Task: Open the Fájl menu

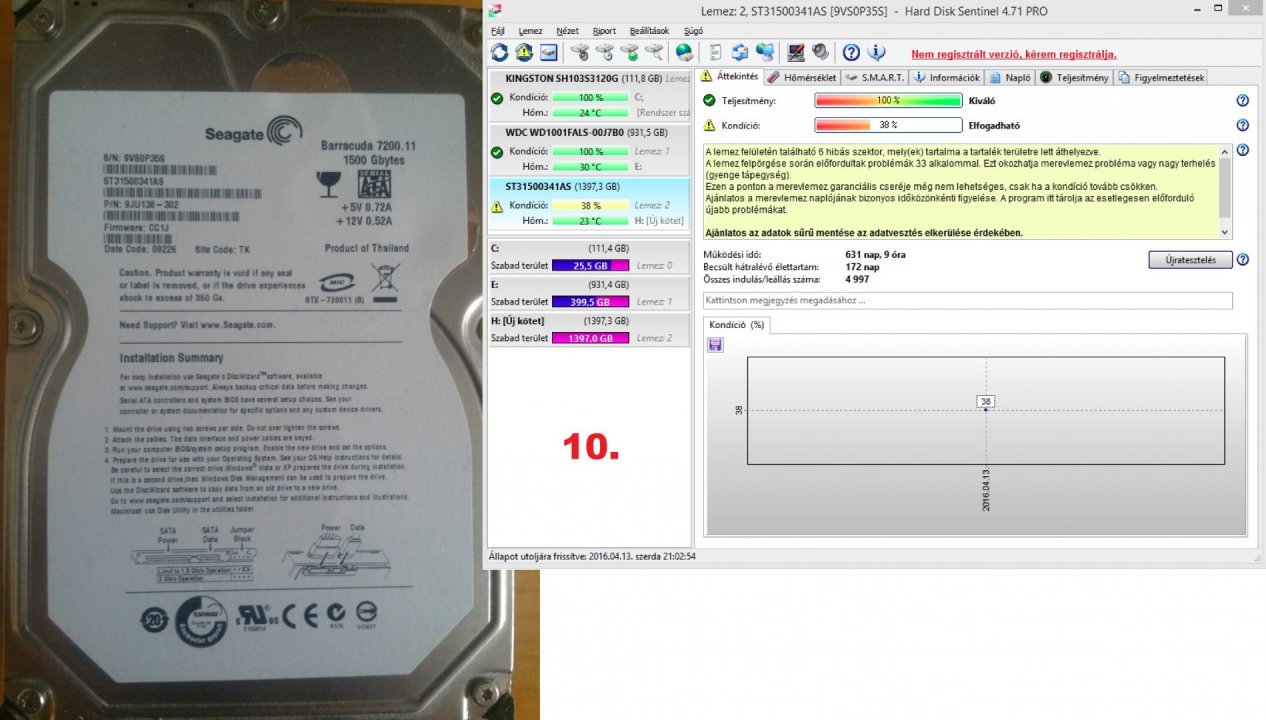Action: (x=498, y=31)
